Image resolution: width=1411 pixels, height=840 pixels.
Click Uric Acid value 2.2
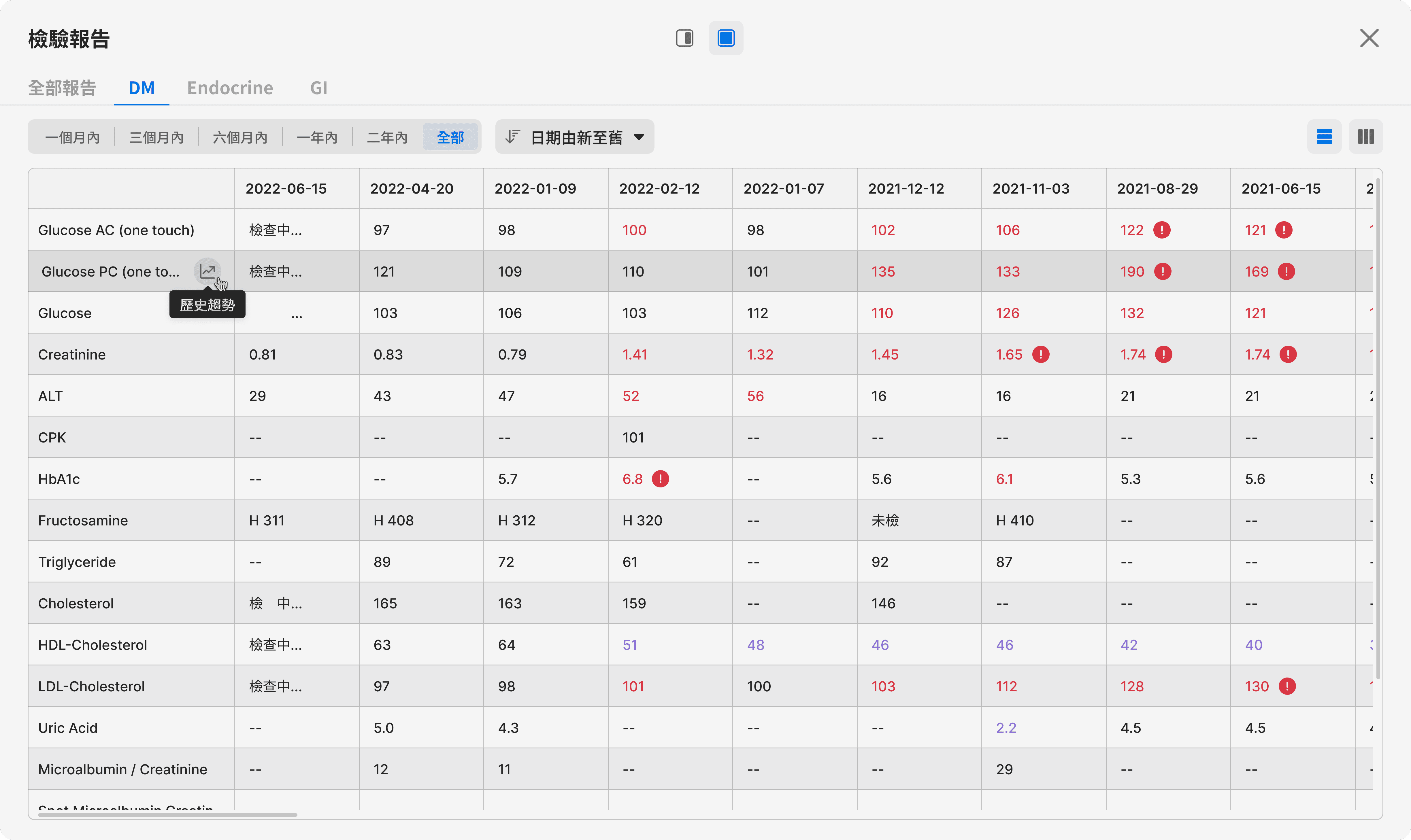click(1006, 728)
